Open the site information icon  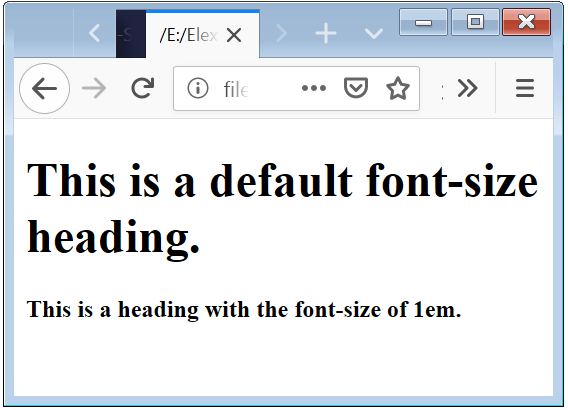point(198,88)
